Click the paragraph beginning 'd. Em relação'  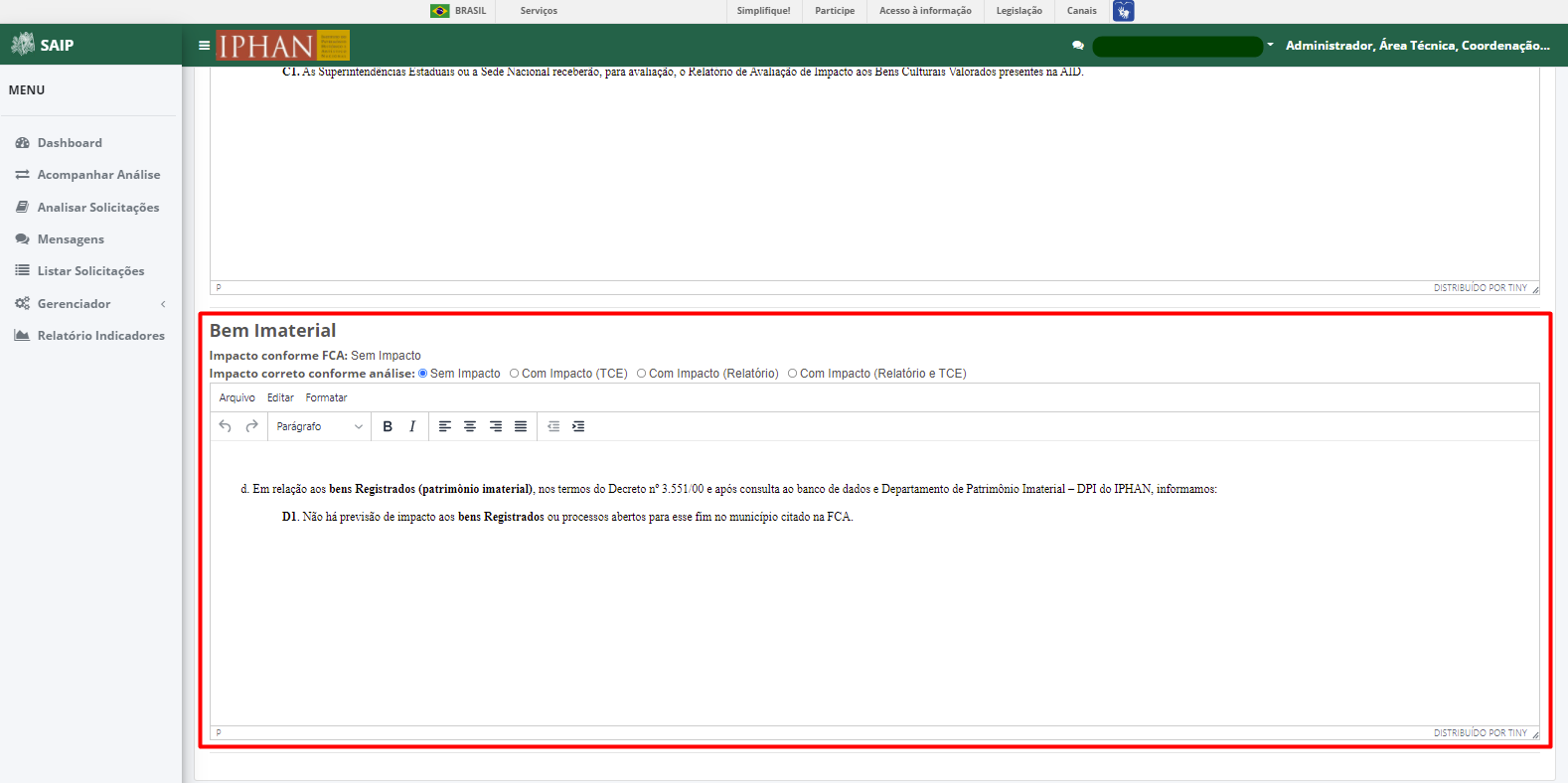tap(728, 489)
